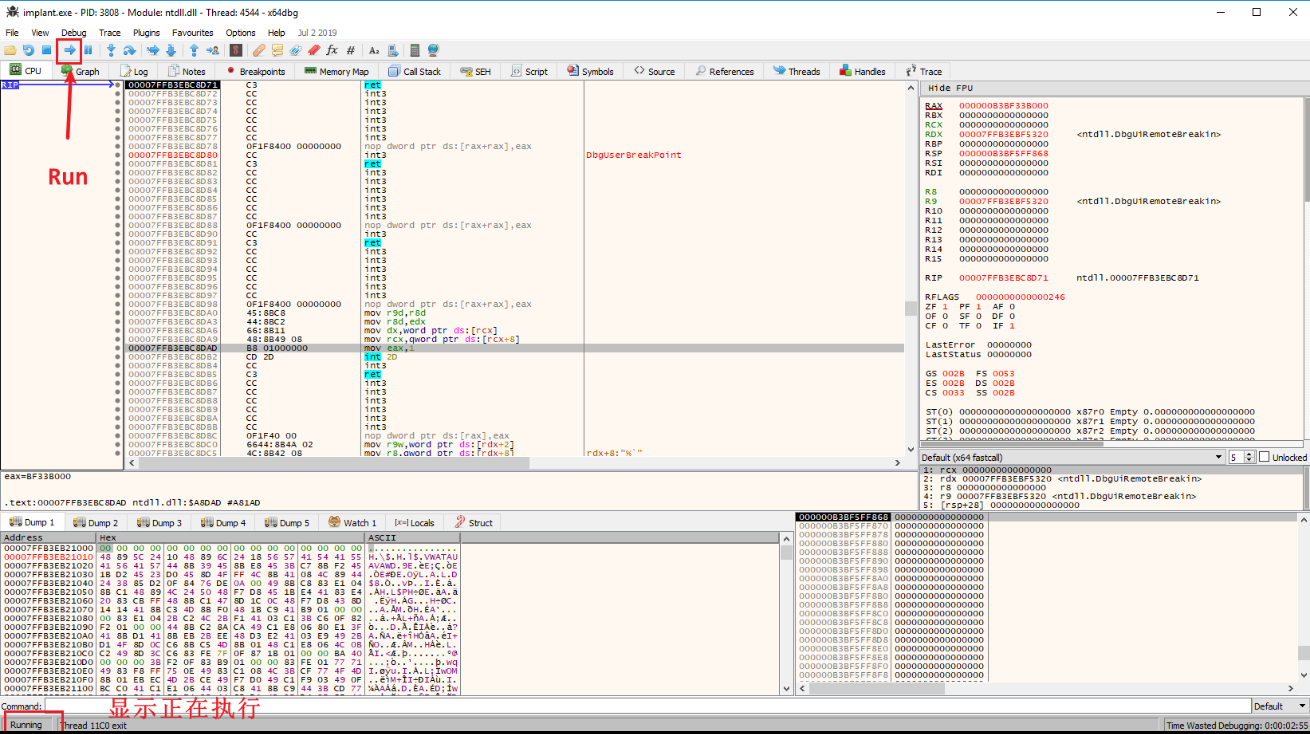
Task: Click the Pause toolbar icon
Action: point(88,50)
